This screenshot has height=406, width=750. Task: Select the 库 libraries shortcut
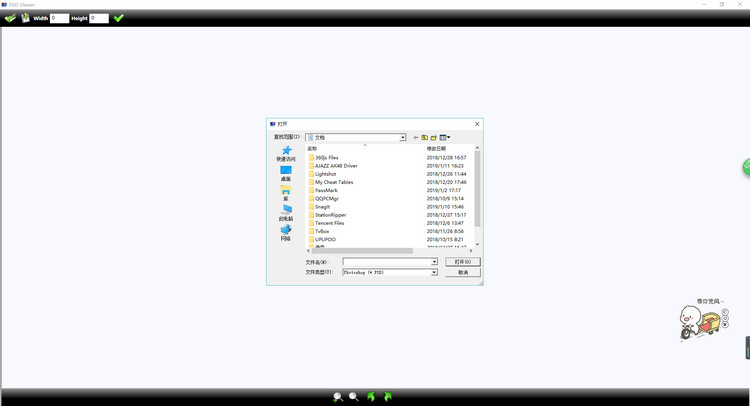(x=286, y=193)
